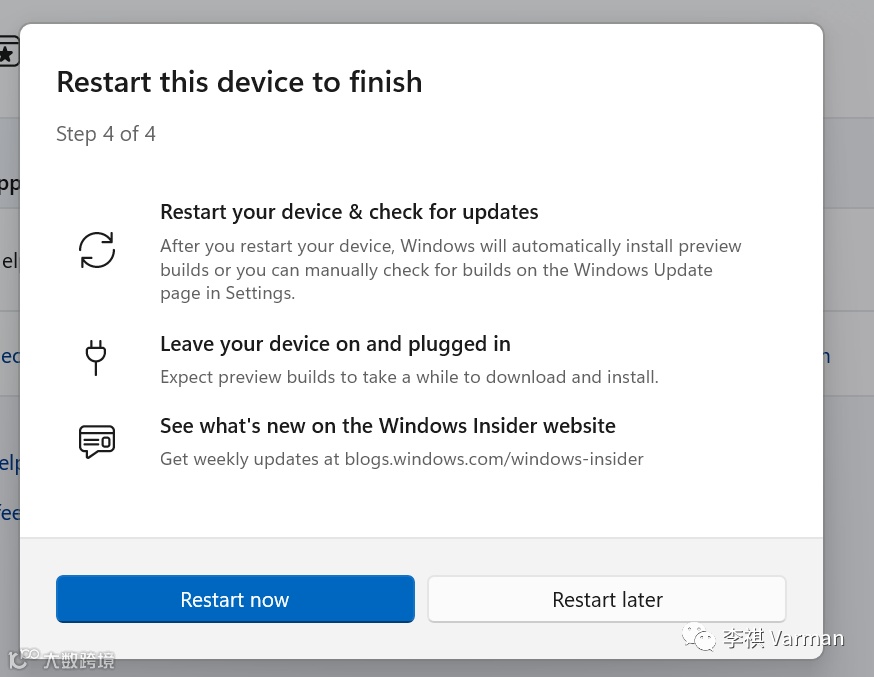Click the power plug icon
Viewport: 874px width, 677px height.
click(96, 357)
